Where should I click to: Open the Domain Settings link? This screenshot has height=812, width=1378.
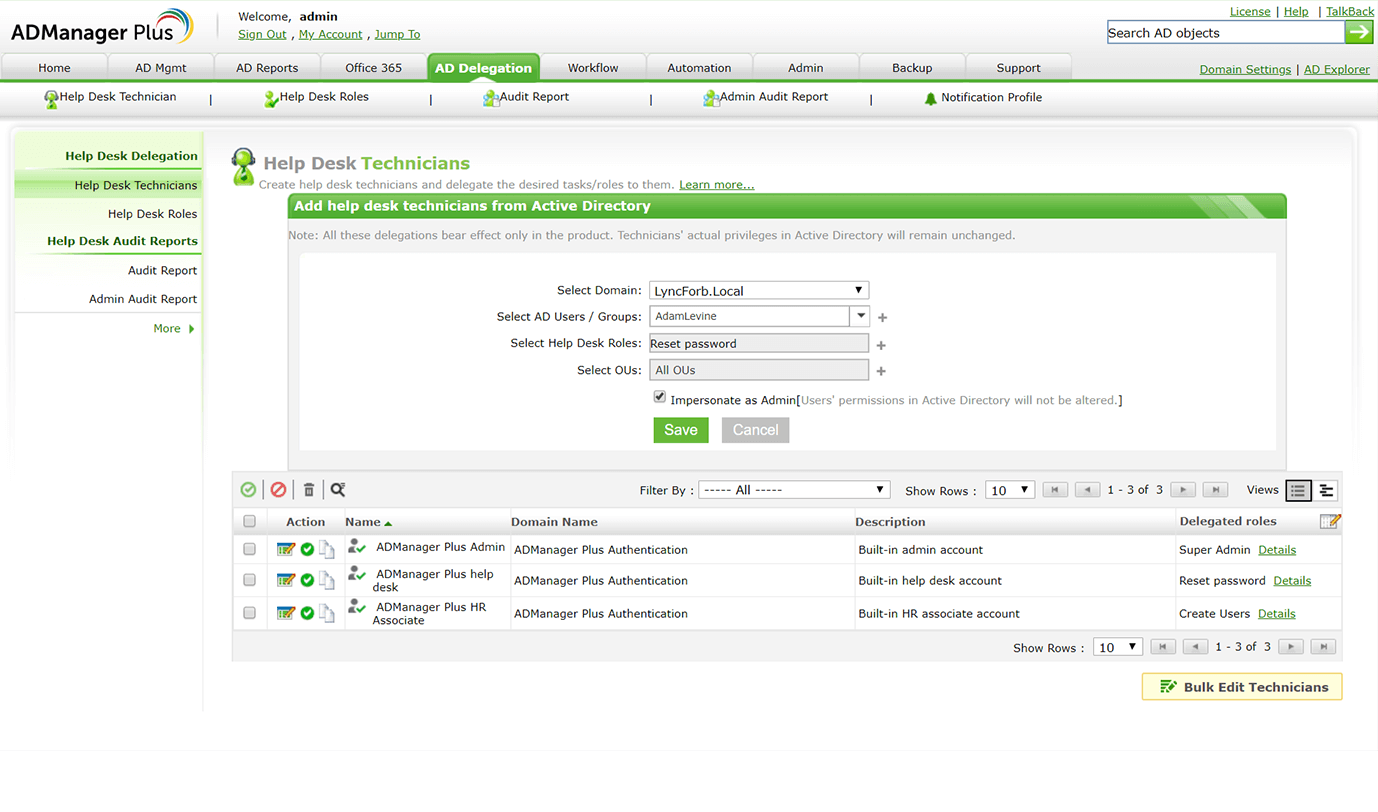point(1245,69)
